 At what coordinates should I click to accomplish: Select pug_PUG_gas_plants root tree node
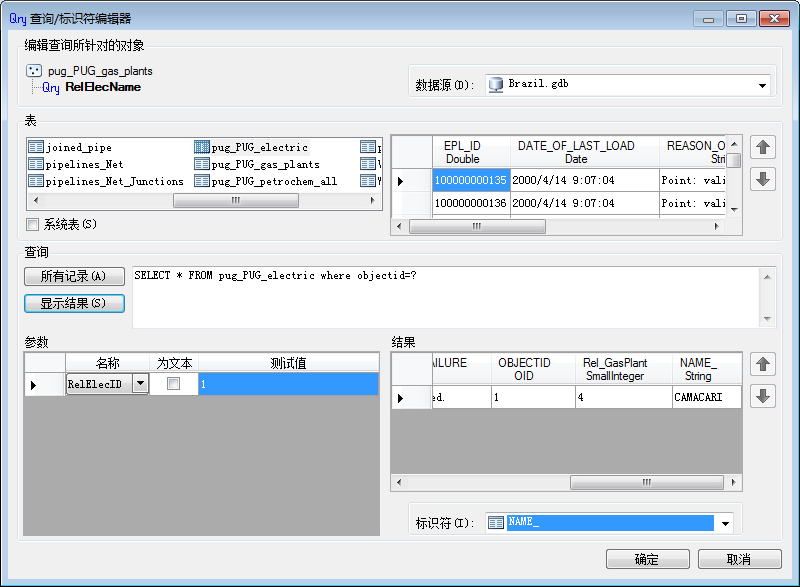coord(99,71)
